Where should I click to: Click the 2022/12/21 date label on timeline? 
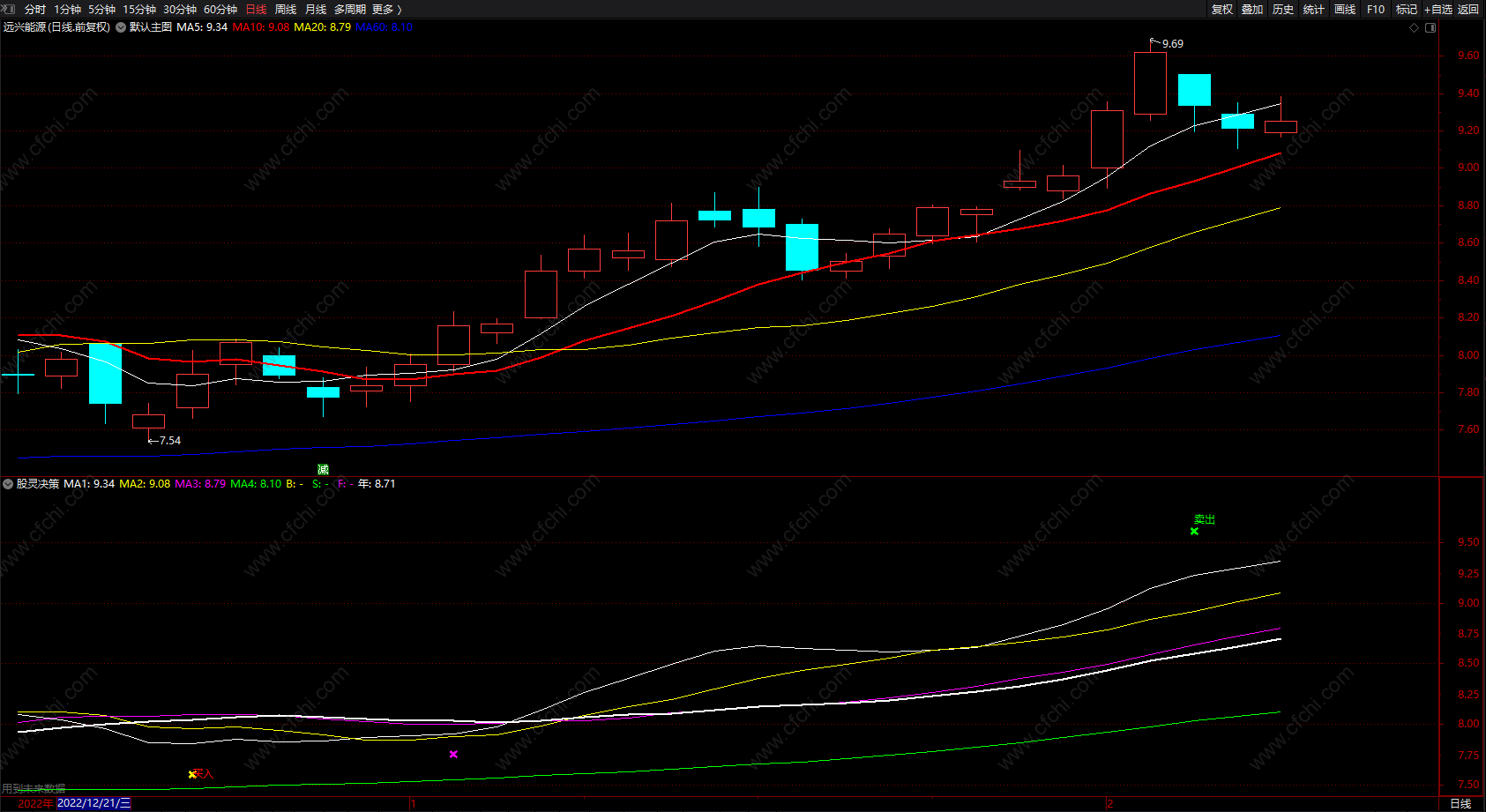[x=93, y=803]
